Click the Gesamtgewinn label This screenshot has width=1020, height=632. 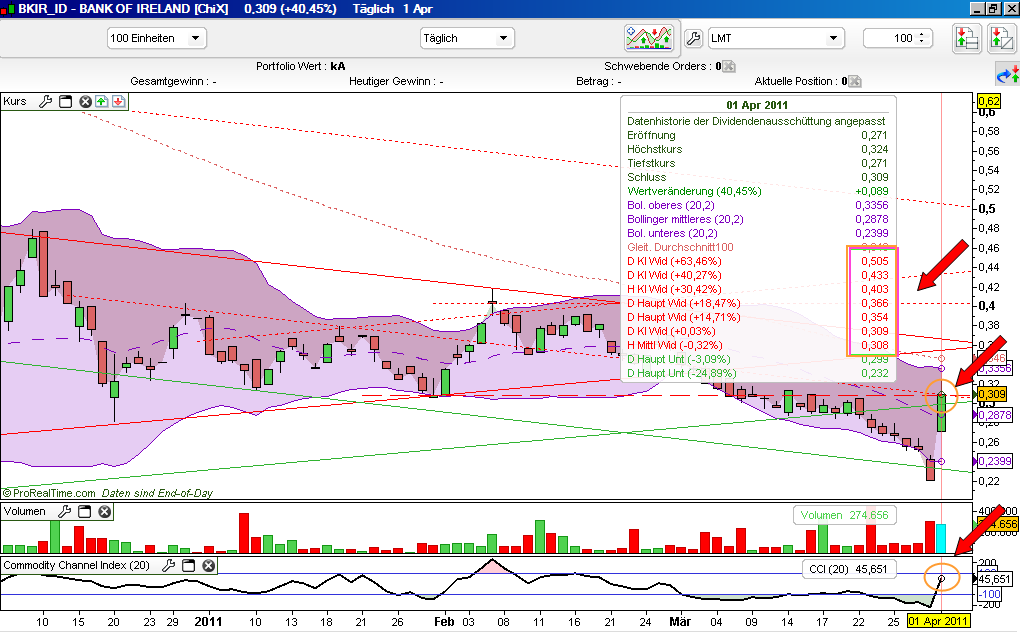coord(173,81)
